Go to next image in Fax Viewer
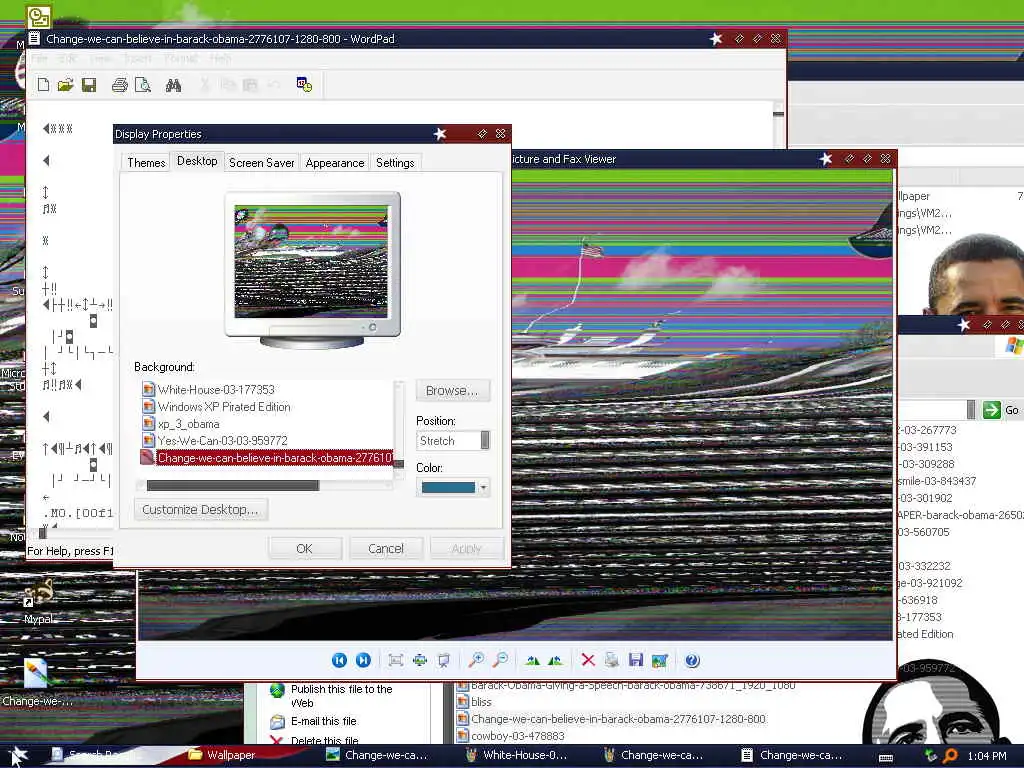 tap(363, 660)
